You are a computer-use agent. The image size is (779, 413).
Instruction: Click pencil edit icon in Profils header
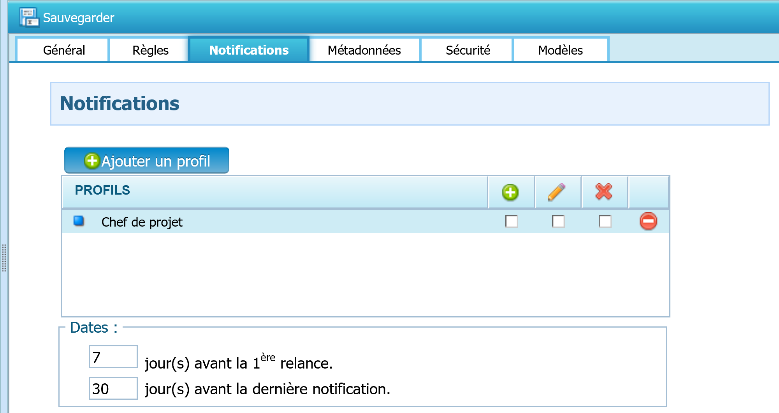pos(557,192)
